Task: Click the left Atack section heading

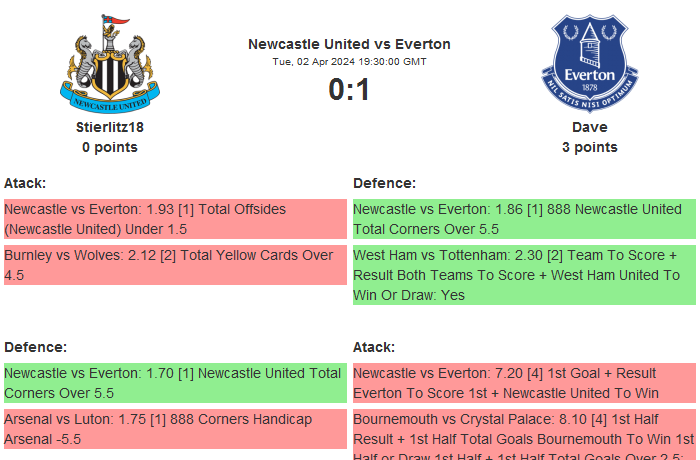Action: (25, 183)
